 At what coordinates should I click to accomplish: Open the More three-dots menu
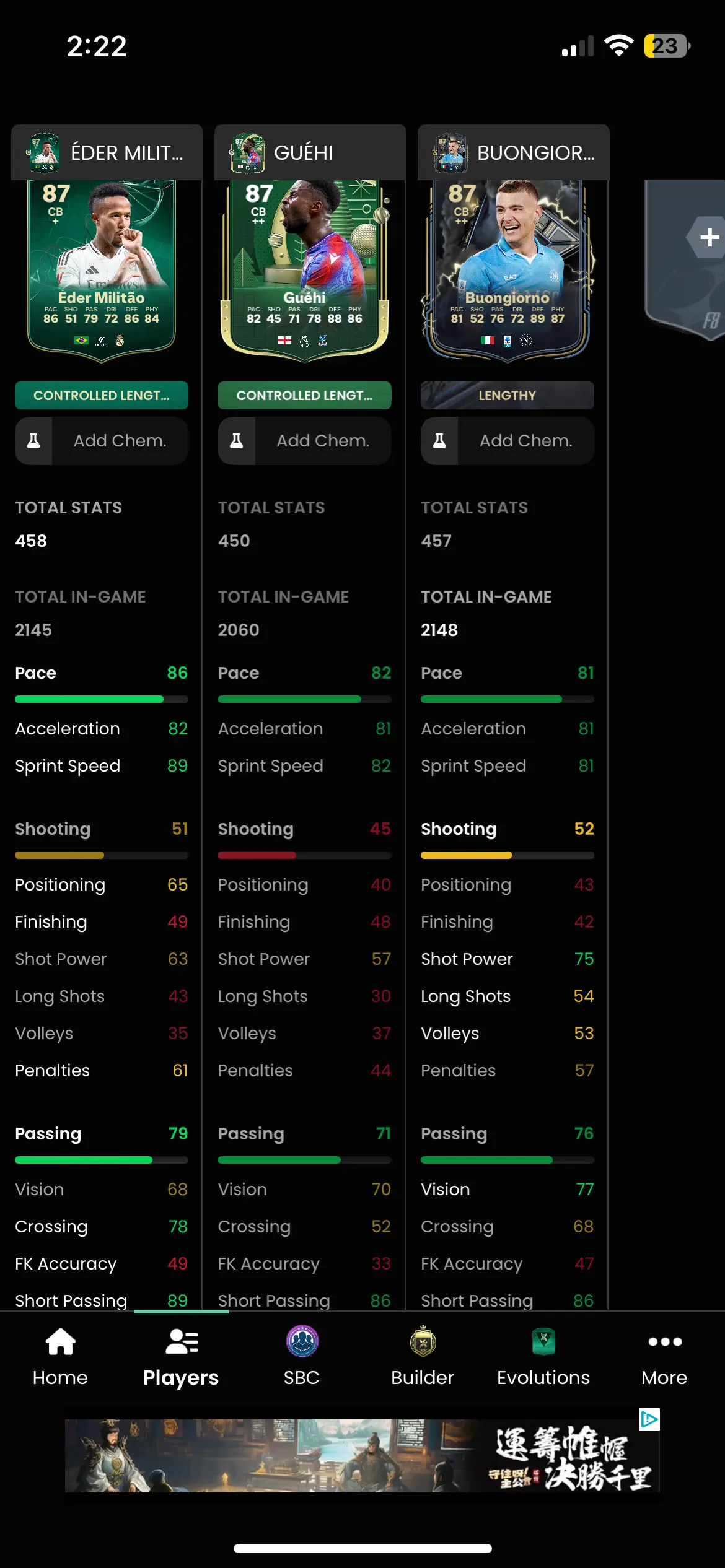(665, 1341)
